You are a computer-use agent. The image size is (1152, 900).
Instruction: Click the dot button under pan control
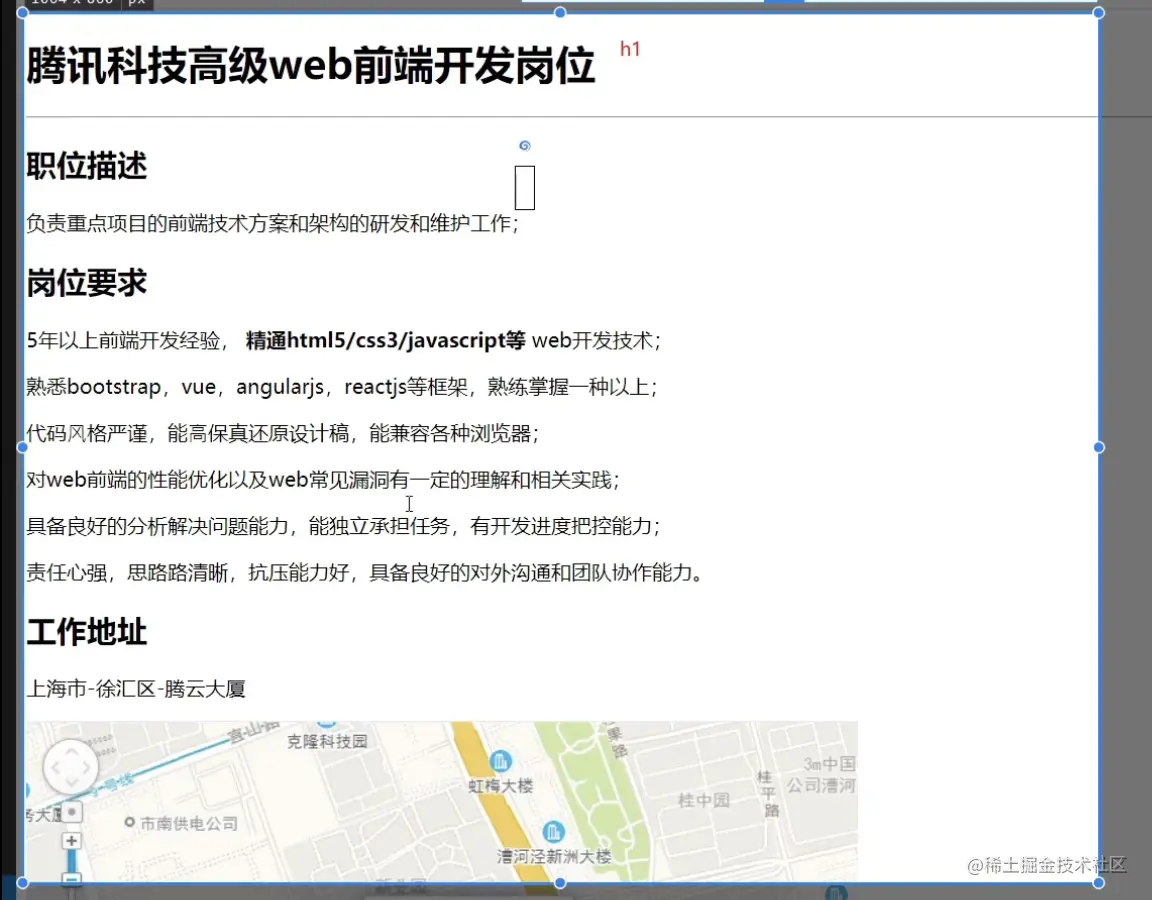71,812
